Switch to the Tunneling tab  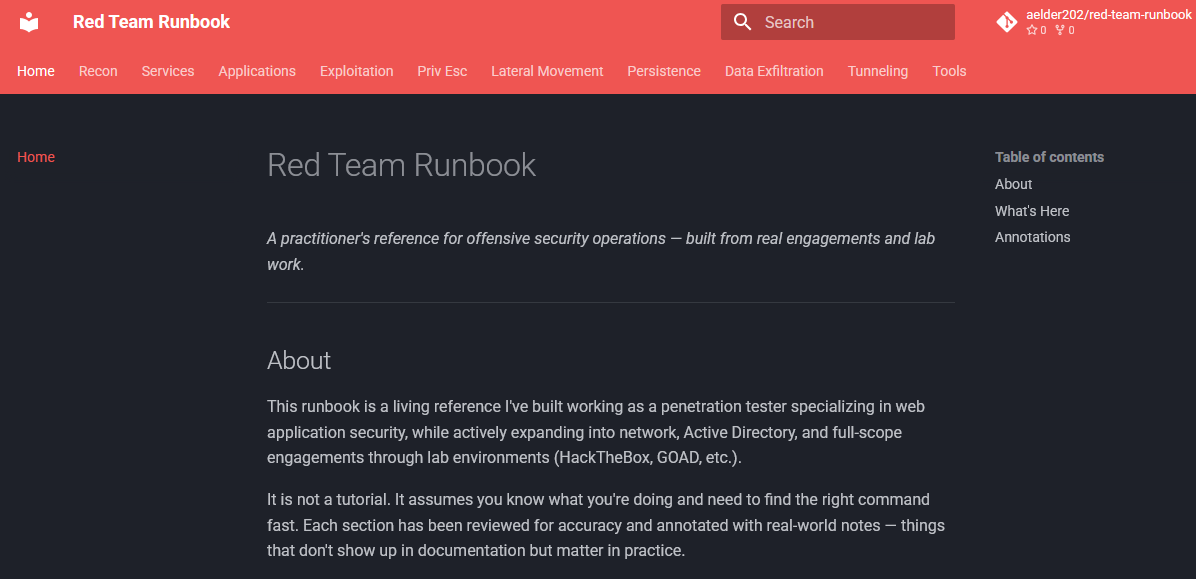[877, 71]
